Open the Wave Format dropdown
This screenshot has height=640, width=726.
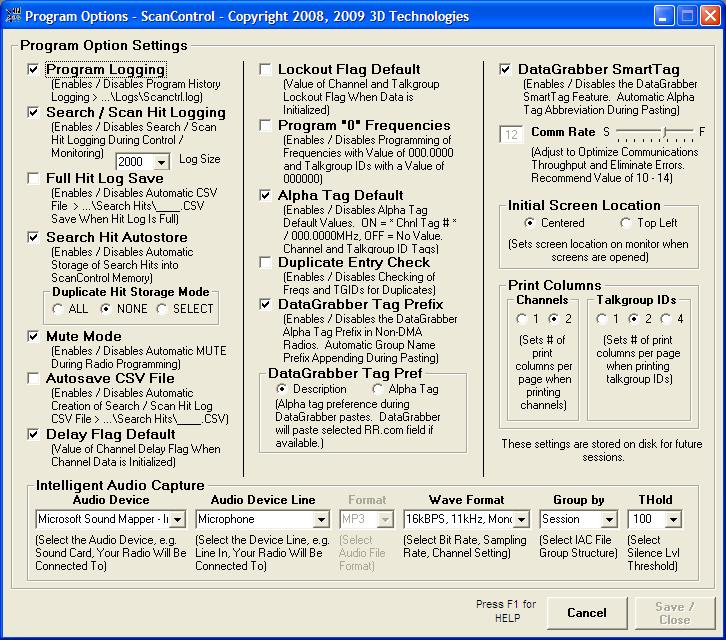pos(521,520)
